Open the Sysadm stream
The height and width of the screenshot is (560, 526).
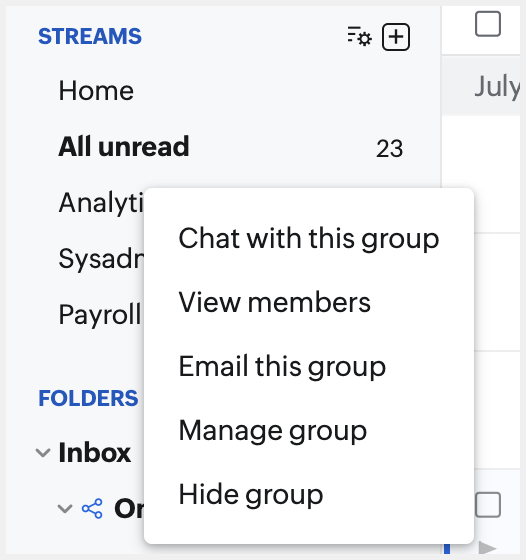click(101, 259)
